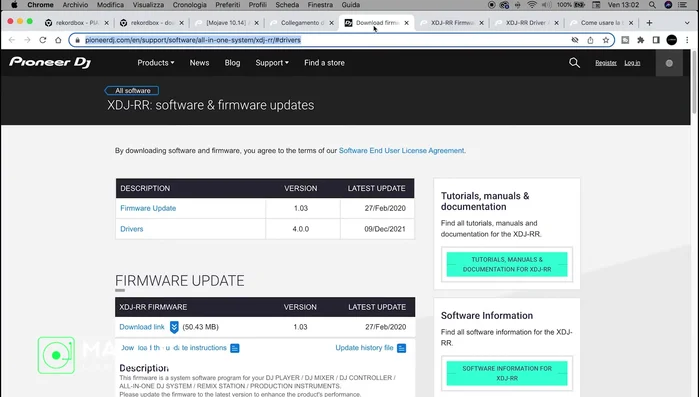Open the extensions puzzle icon
699x397 pixels.
[x=641, y=40]
